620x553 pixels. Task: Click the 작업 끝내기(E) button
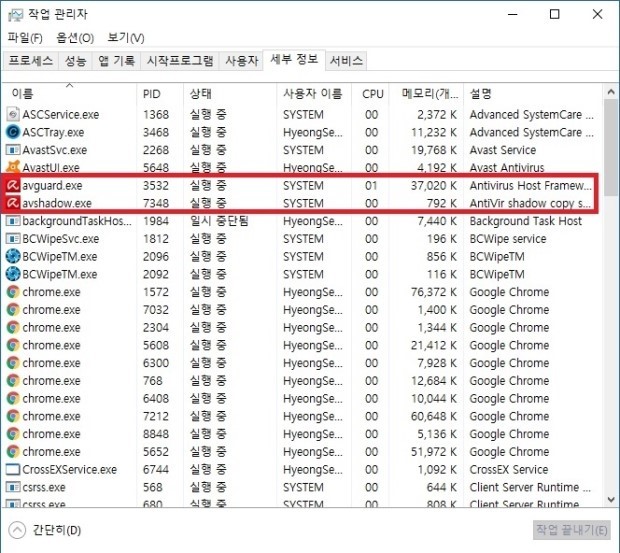click(571, 530)
